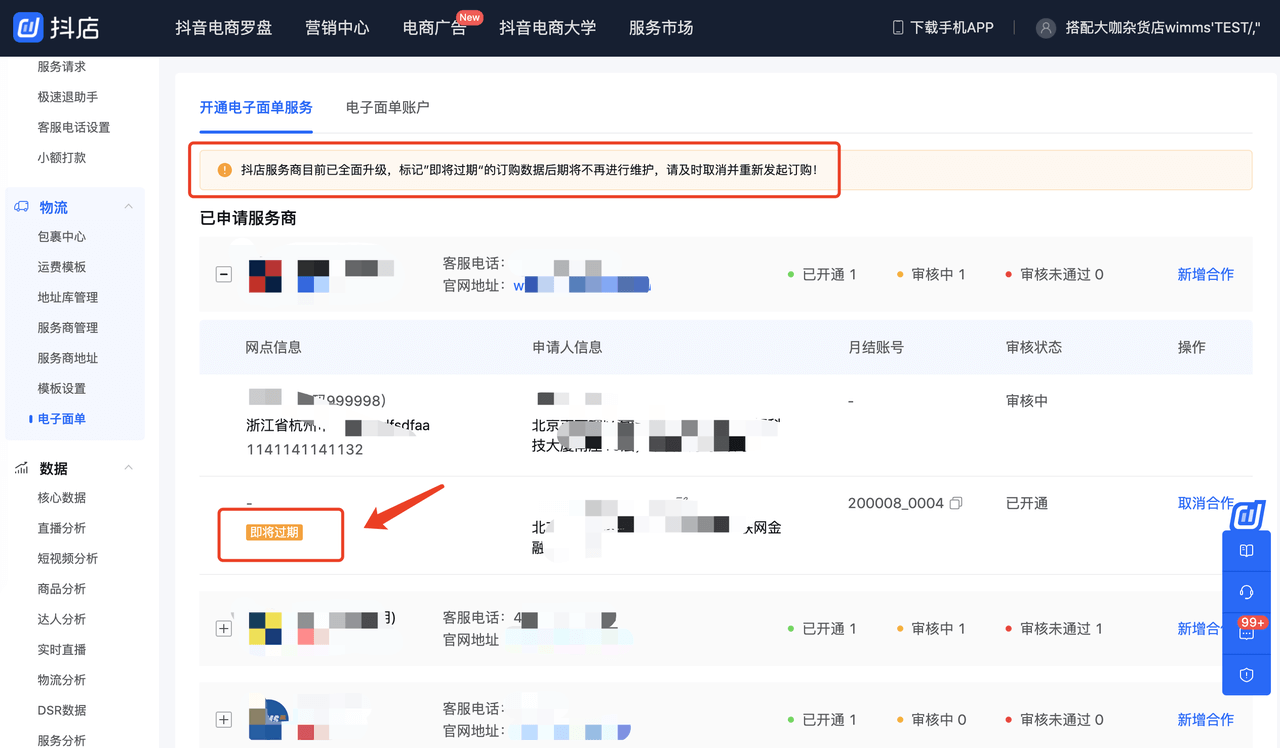The height and width of the screenshot is (748, 1280).
Task: Click 已开通 status cell in table
Action: tap(1027, 503)
